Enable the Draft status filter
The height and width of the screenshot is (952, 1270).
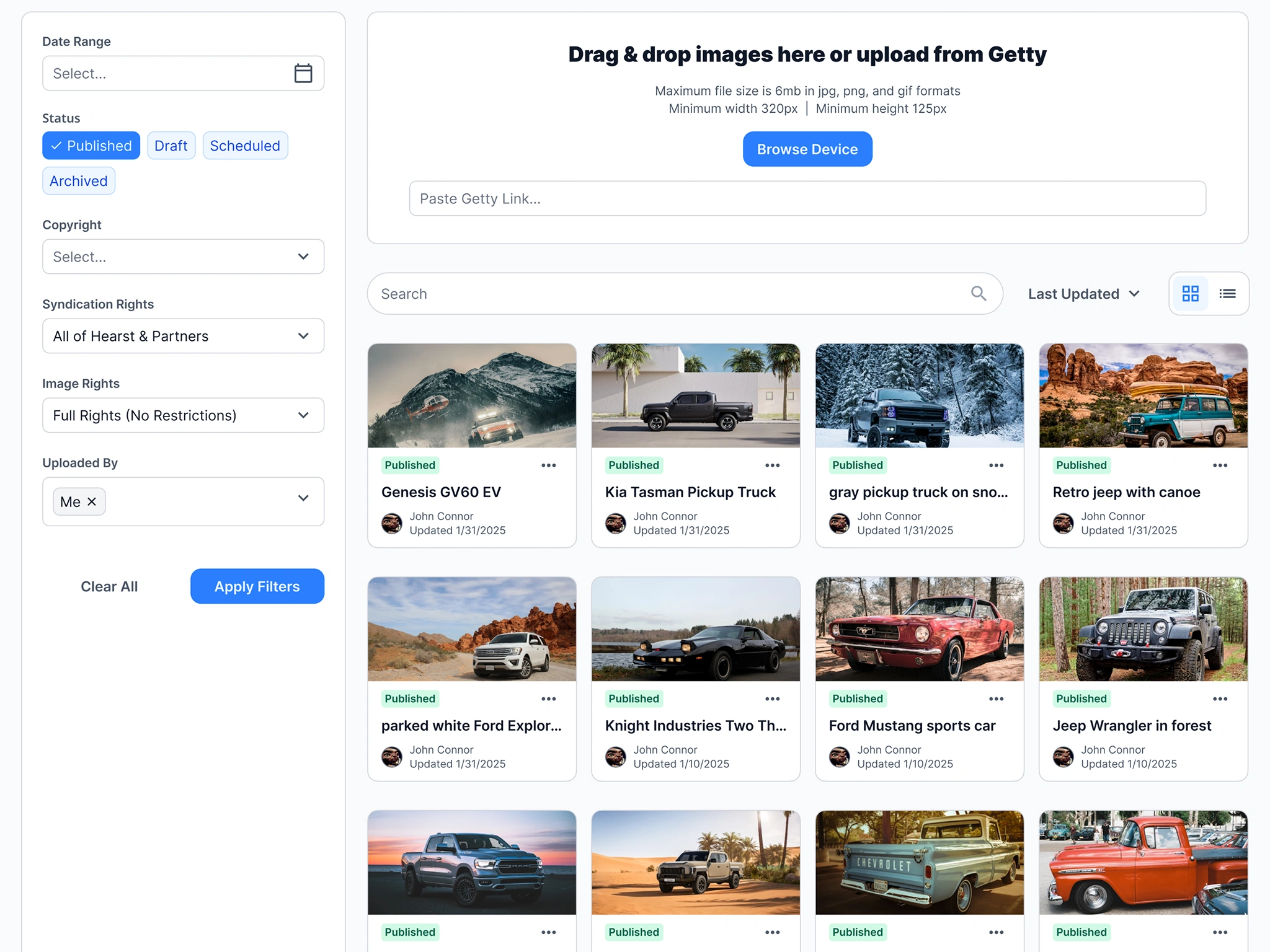[x=171, y=146]
